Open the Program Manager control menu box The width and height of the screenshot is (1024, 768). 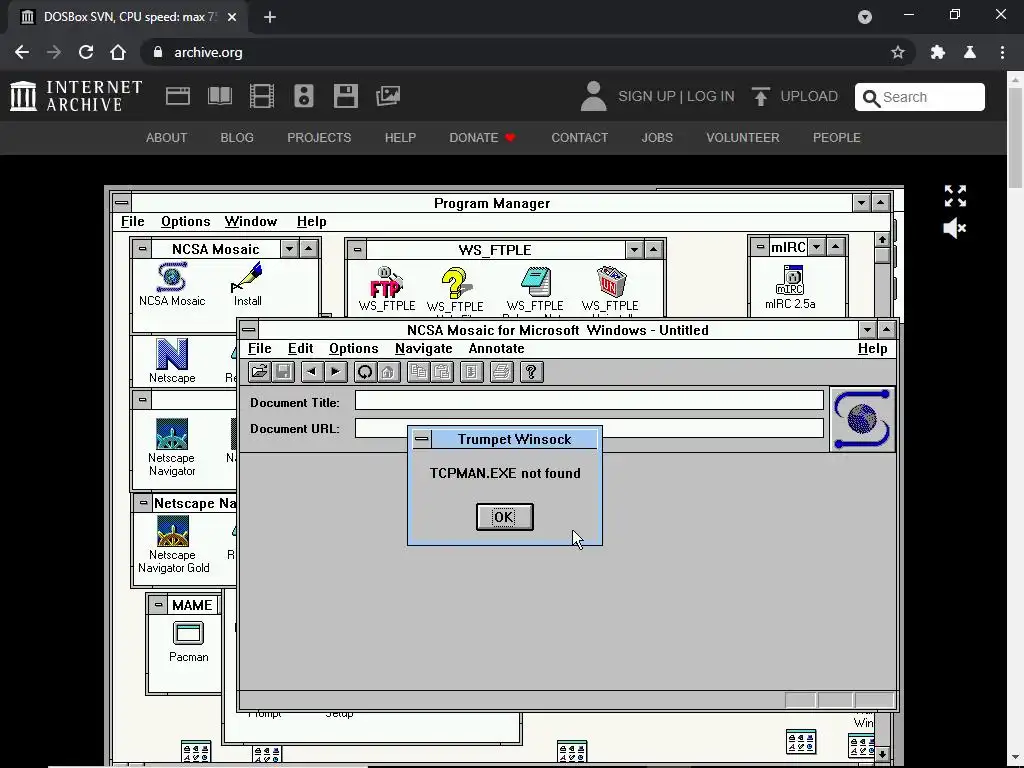pos(121,202)
